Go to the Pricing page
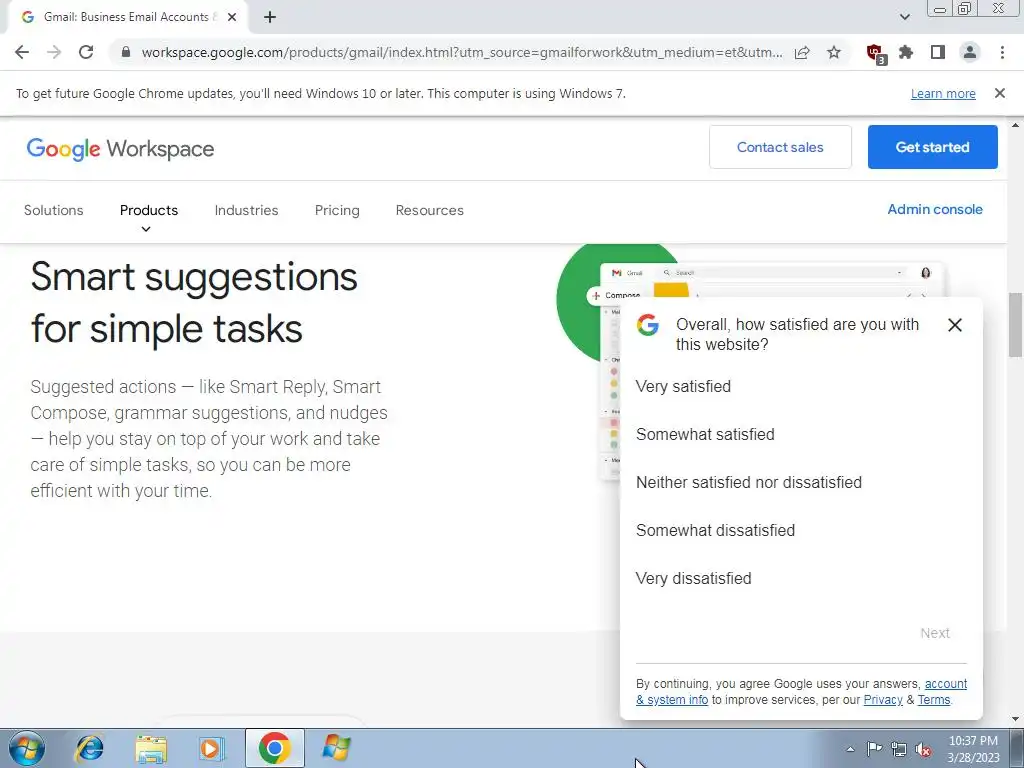The width and height of the screenshot is (1024, 768). pos(337,210)
